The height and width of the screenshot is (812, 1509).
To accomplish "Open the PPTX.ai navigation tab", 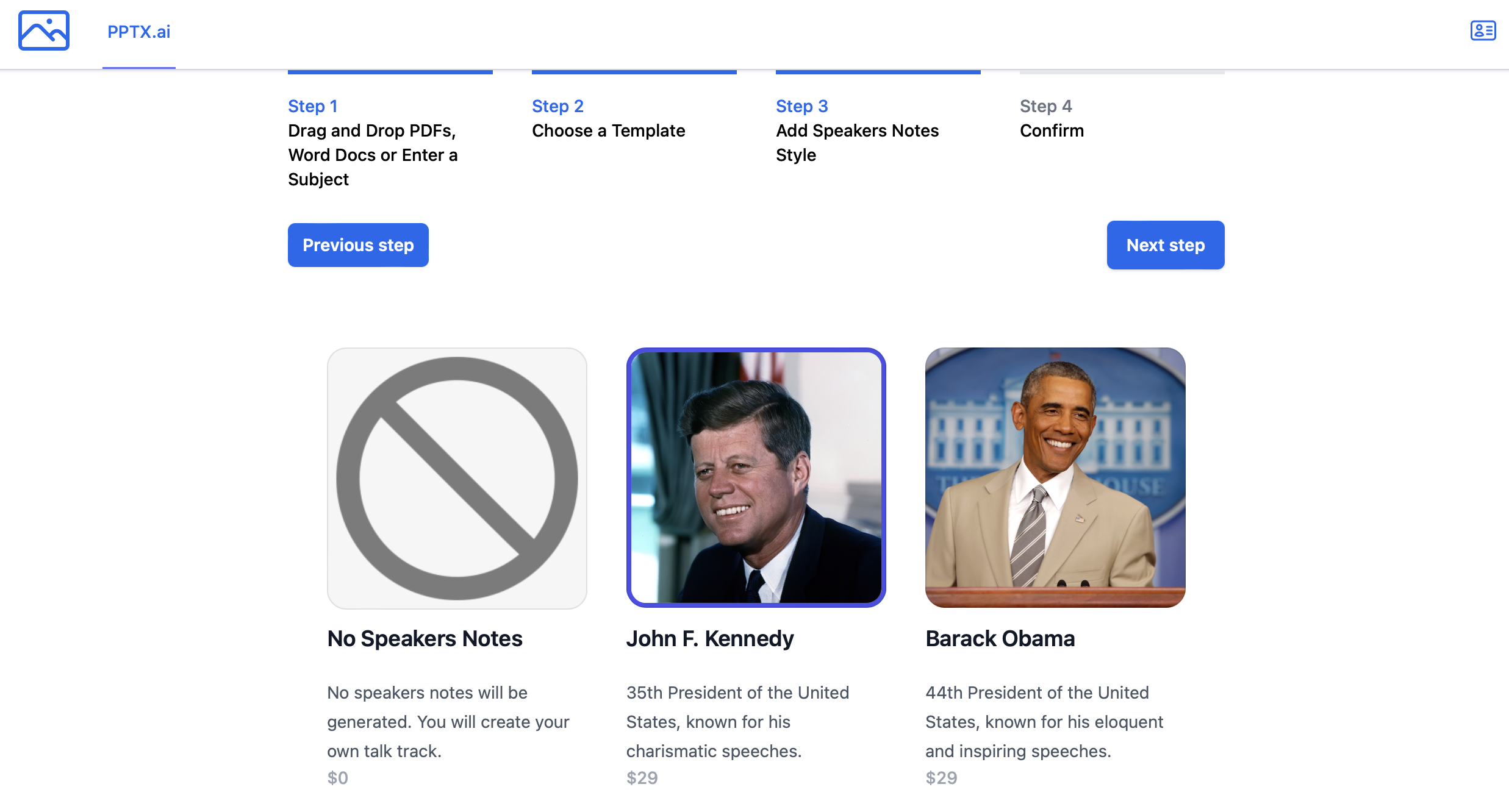I will pos(138,32).
